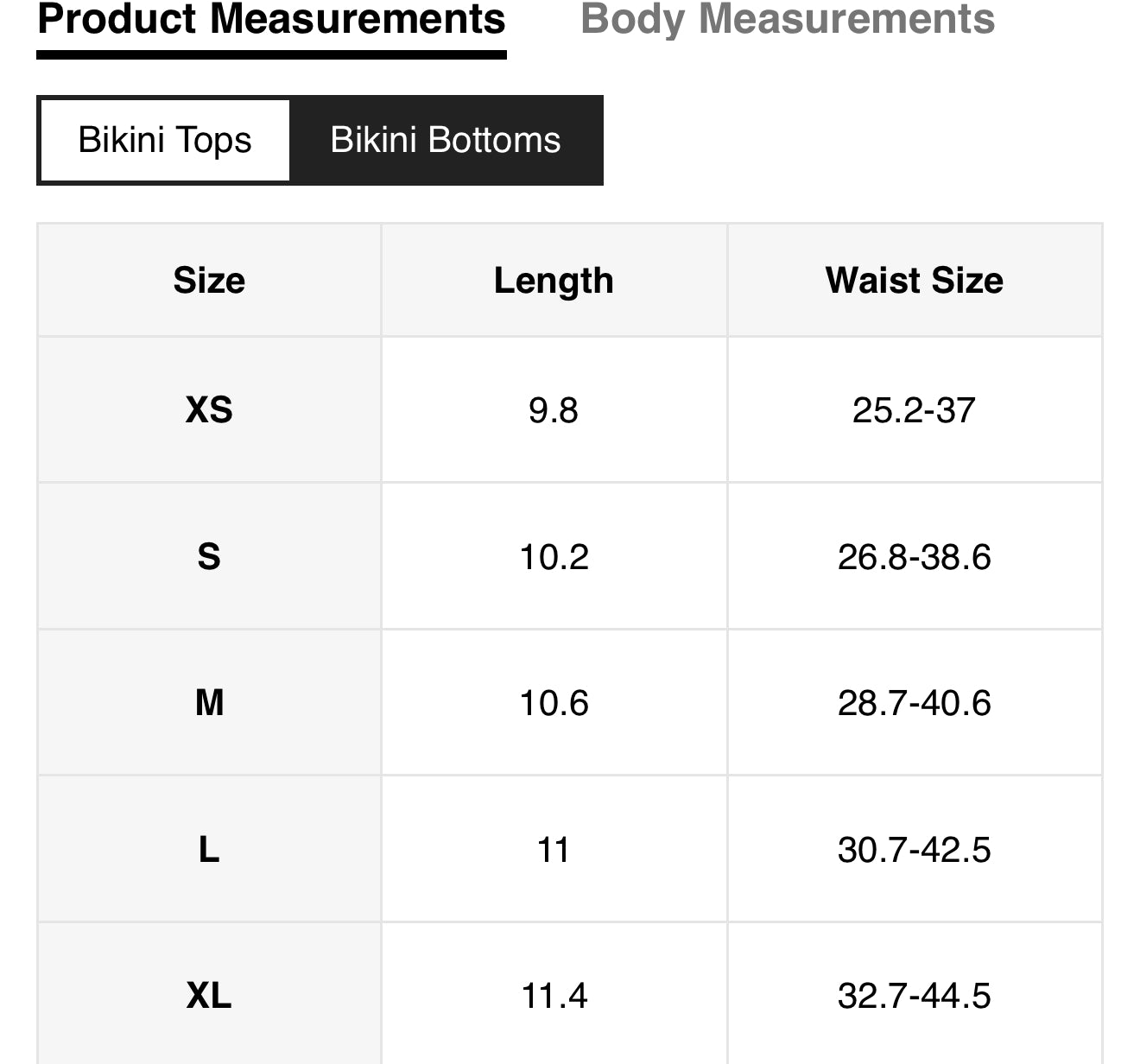The width and height of the screenshot is (1140, 1064).
Task: Click the 32.7-44.5 waist size cell
Action: (914, 995)
